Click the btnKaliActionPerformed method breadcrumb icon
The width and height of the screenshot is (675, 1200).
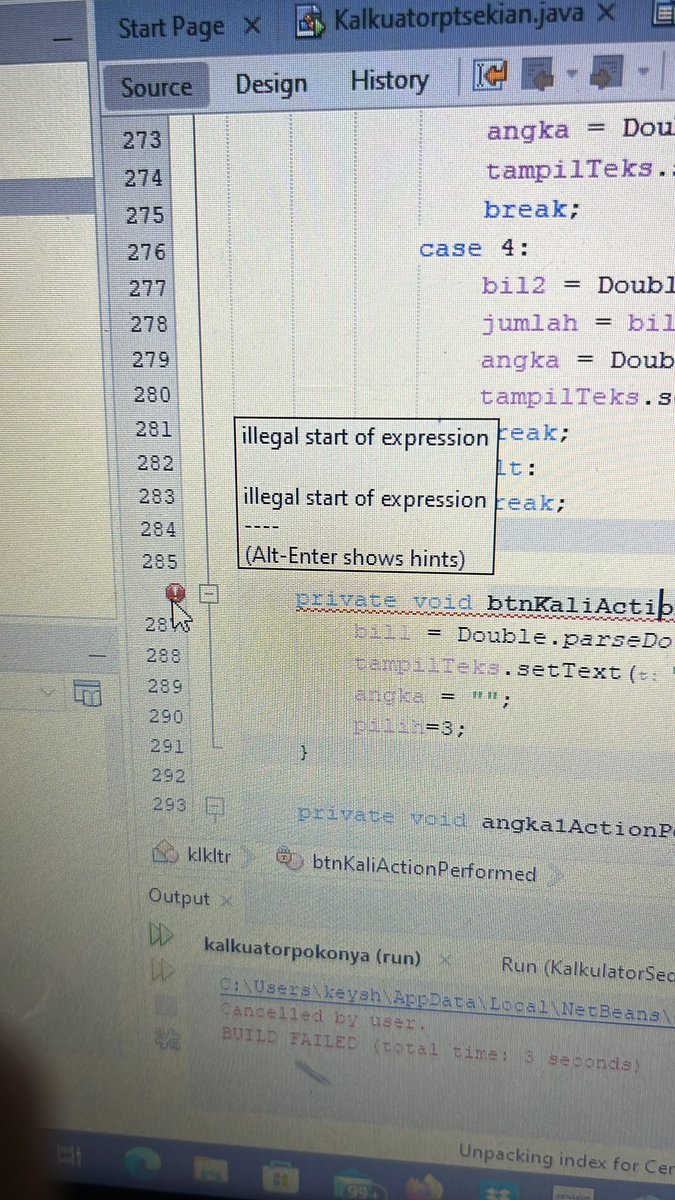pos(289,859)
